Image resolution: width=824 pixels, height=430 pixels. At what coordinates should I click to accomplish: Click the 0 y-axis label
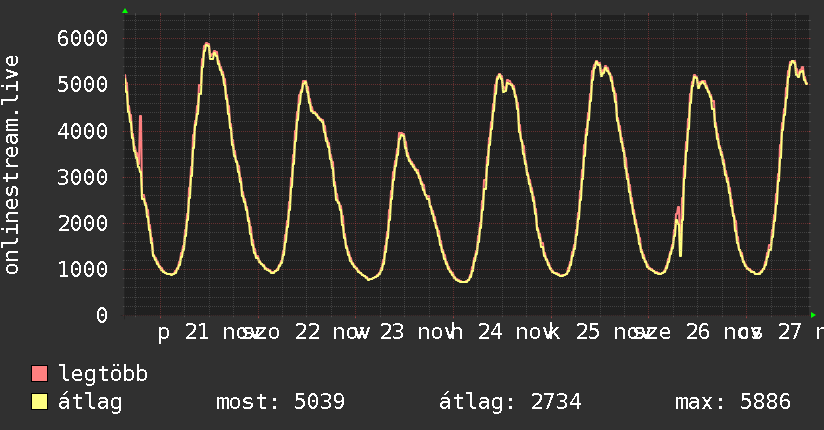click(102, 315)
